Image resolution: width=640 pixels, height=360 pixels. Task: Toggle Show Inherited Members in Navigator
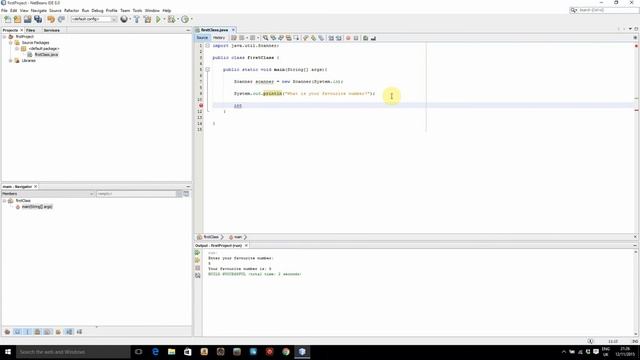point(7,332)
